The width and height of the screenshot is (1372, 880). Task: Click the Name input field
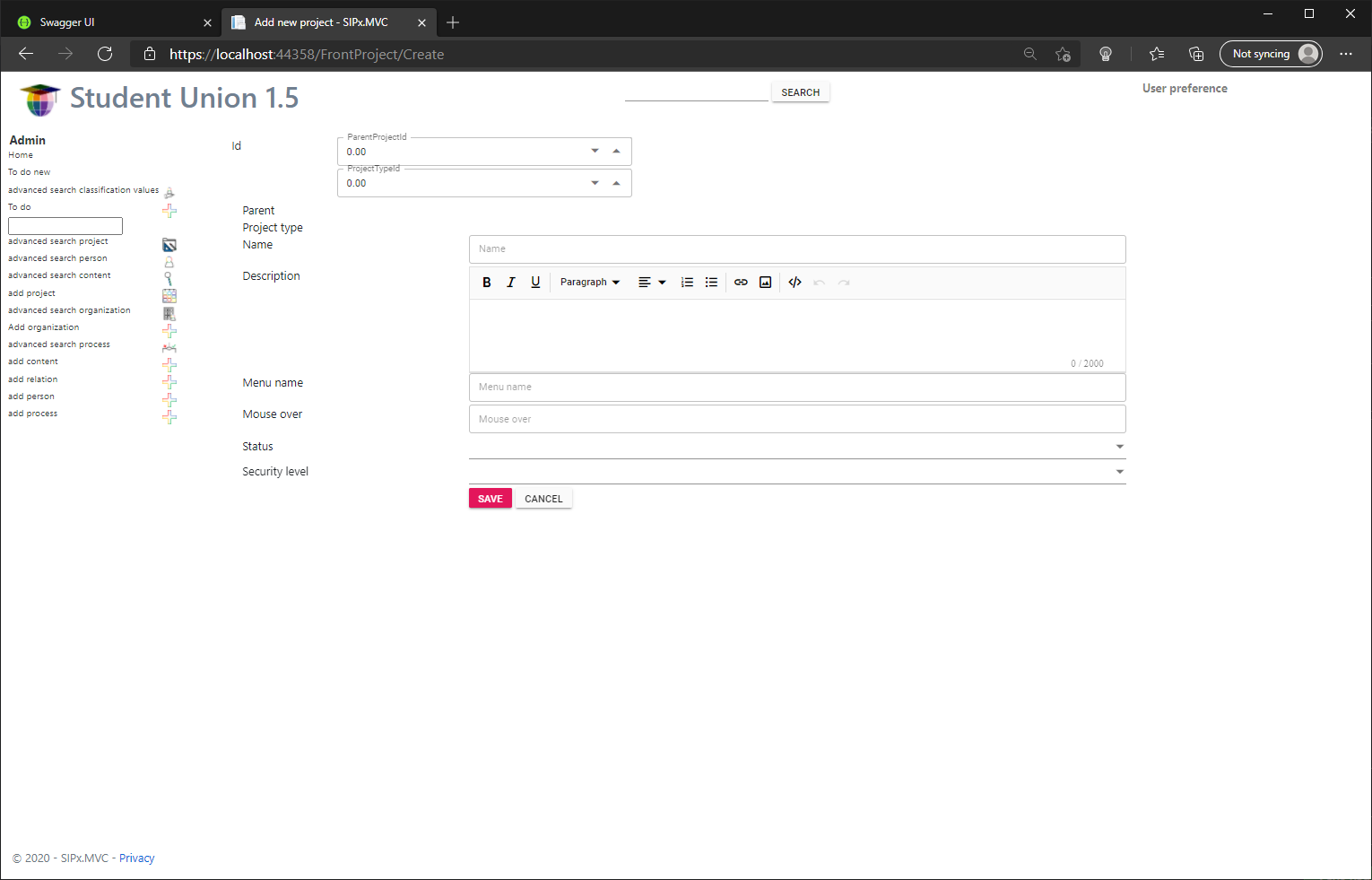(x=797, y=249)
